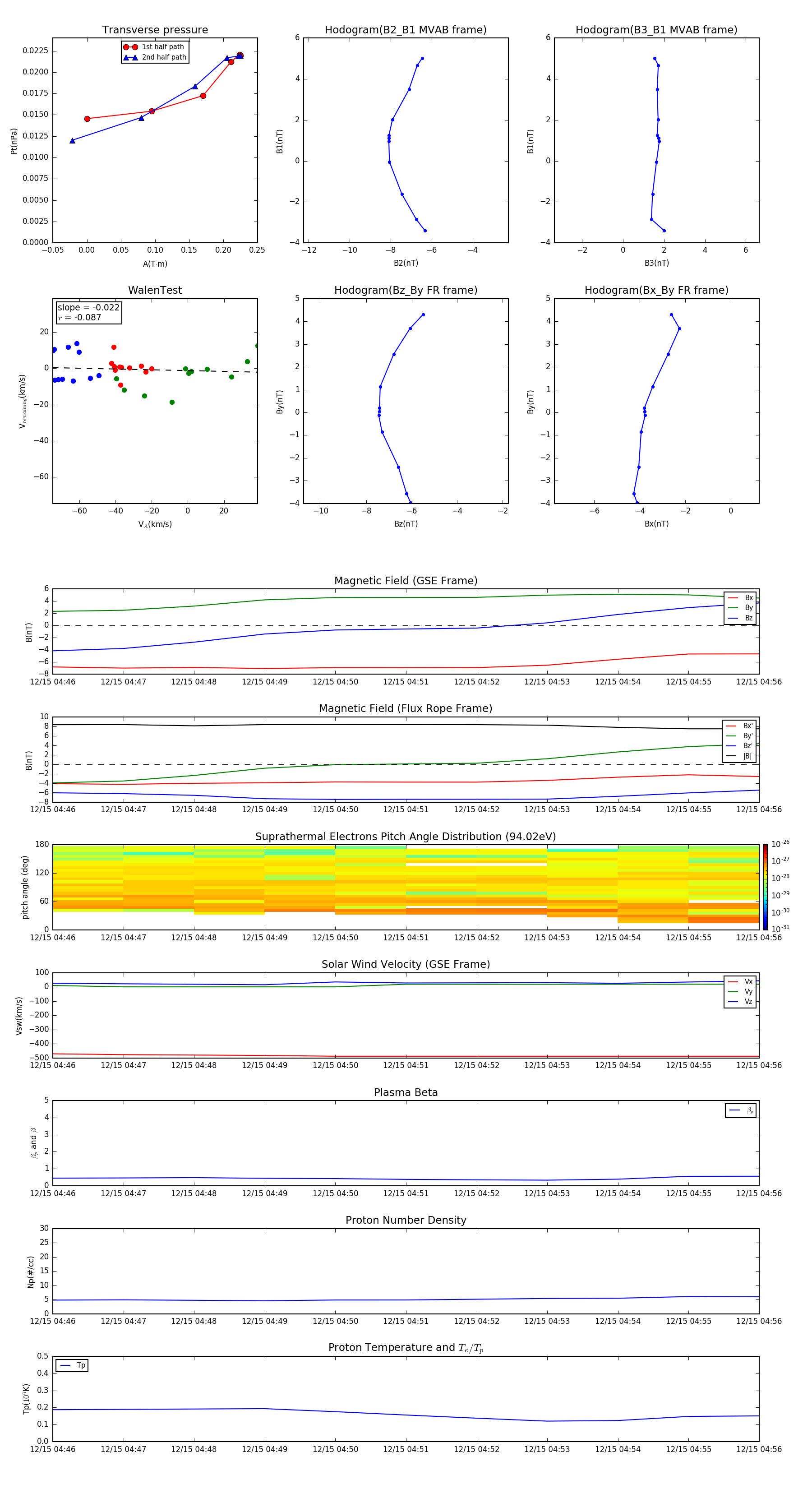812x1489 pixels.
Task: Click the 'Vsw(km/s)' y-axis label
Action: [19, 1015]
